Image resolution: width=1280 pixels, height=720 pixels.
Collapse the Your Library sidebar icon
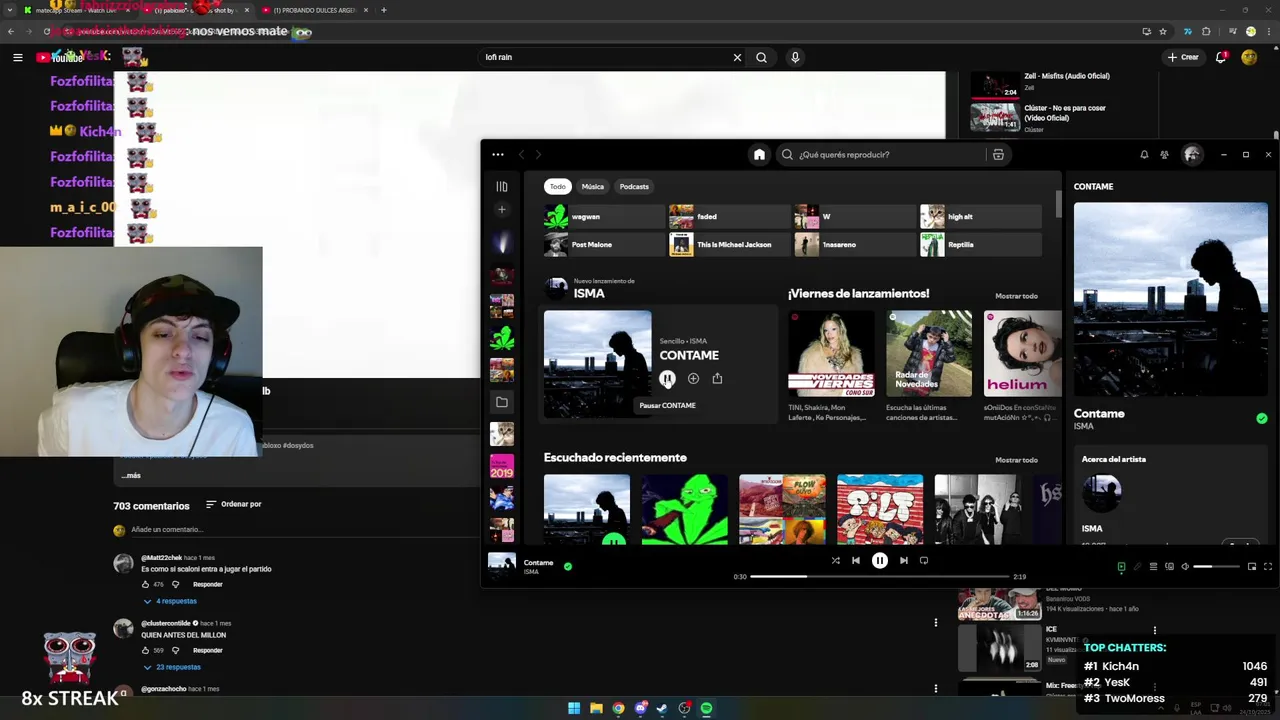[x=502, y=186]
